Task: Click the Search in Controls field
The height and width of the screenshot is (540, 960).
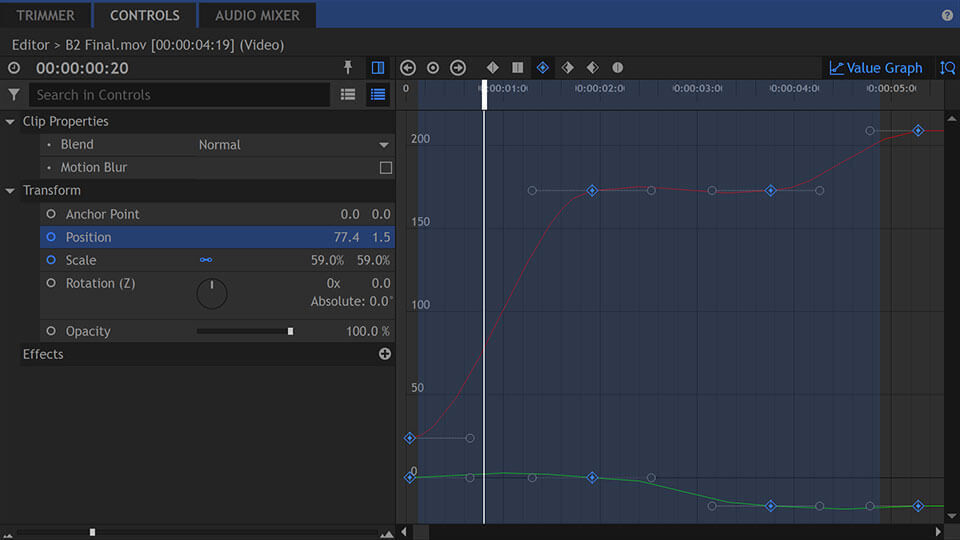Action: (180, 95)
